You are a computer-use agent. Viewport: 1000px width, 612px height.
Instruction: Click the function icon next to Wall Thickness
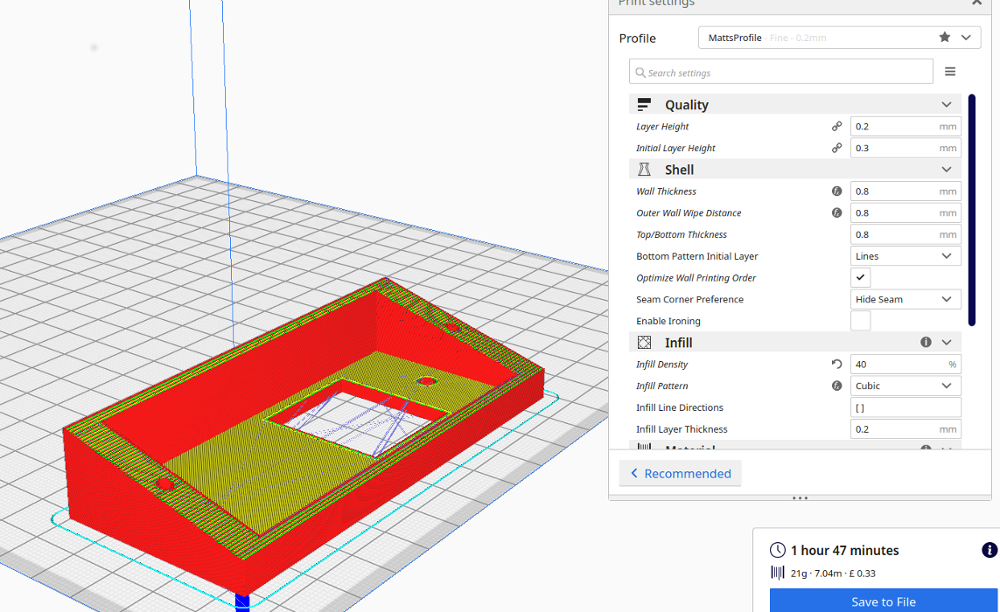pos(837,191)
